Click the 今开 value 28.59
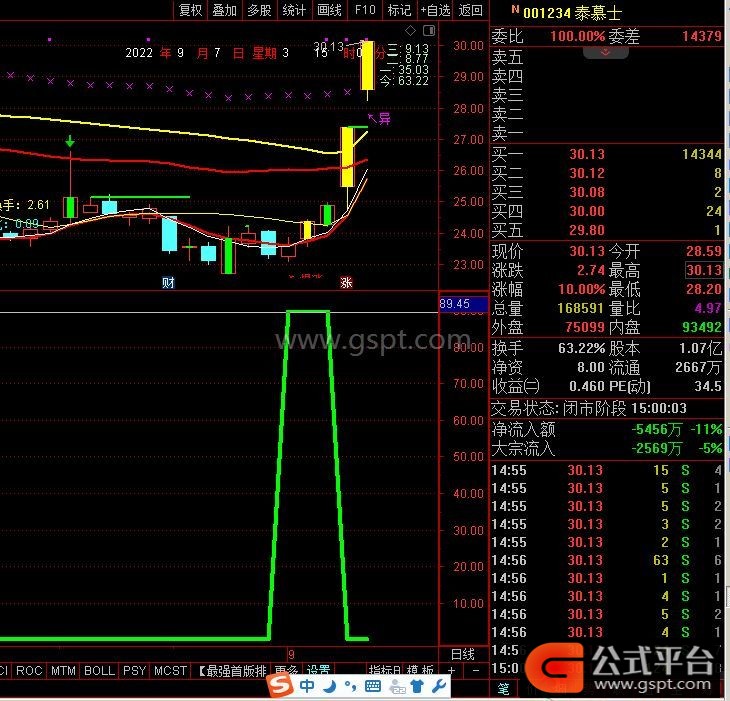This screenshot has height=701, width=730. tap(703, 251)
